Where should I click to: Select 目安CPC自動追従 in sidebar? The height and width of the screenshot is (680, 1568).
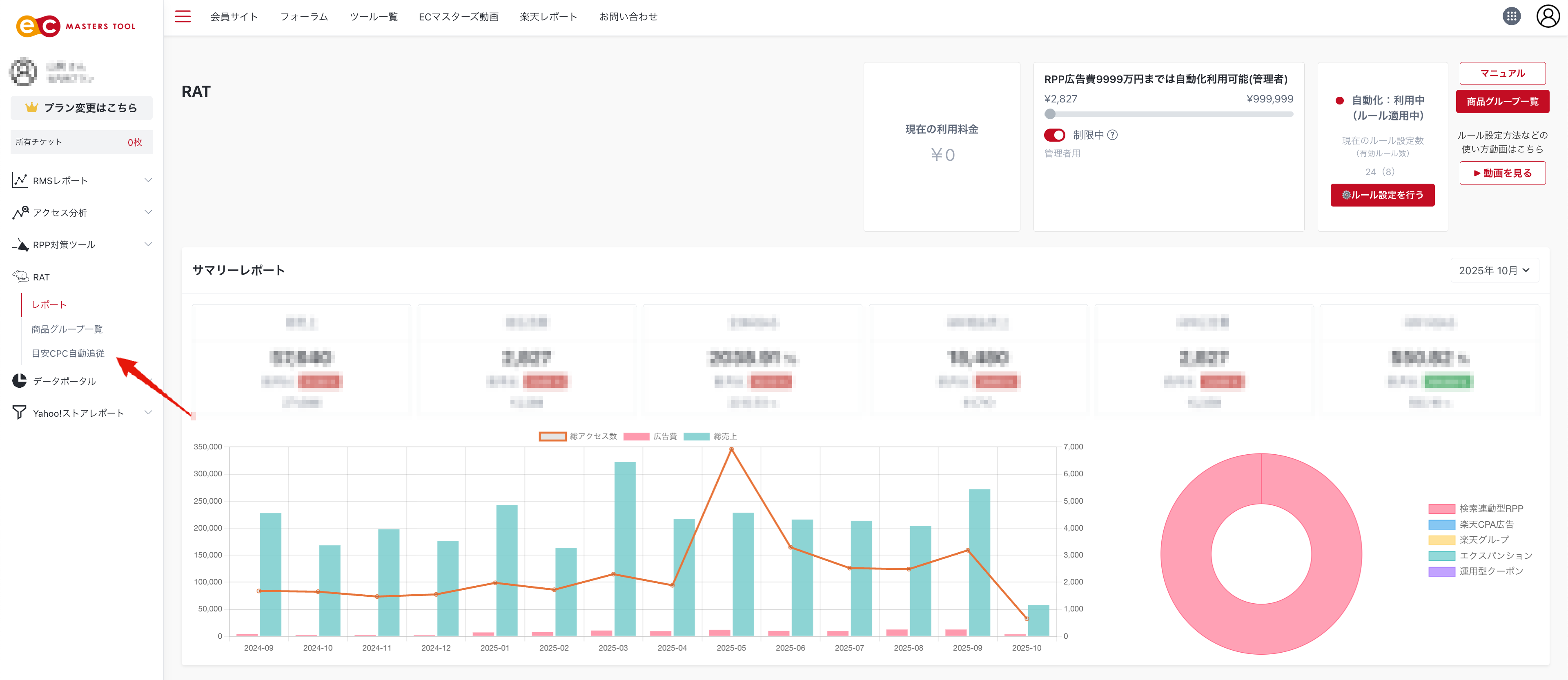click(x=67, y=353)
